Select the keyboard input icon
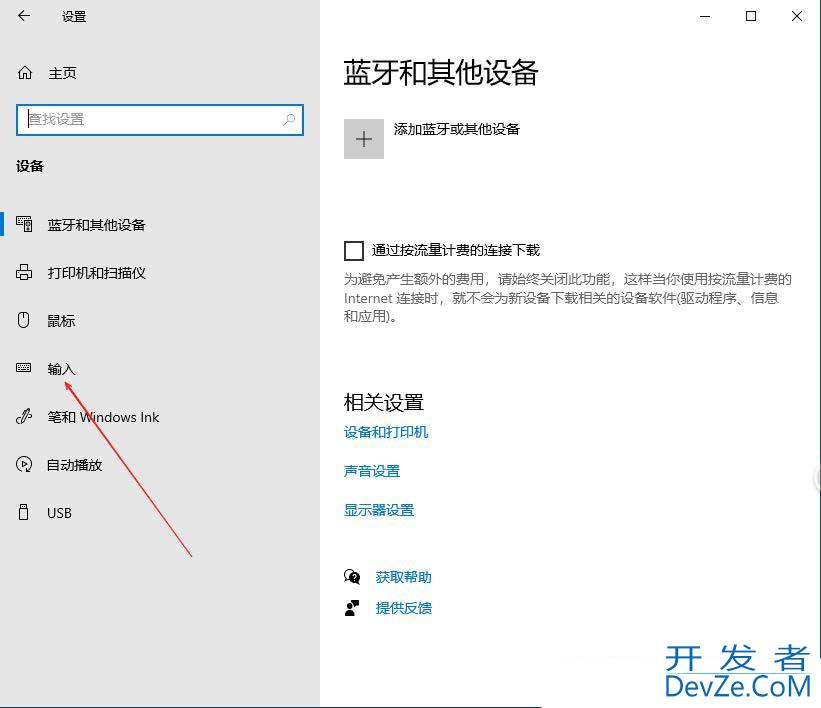 pyautogui.click(x=24, y=368)
